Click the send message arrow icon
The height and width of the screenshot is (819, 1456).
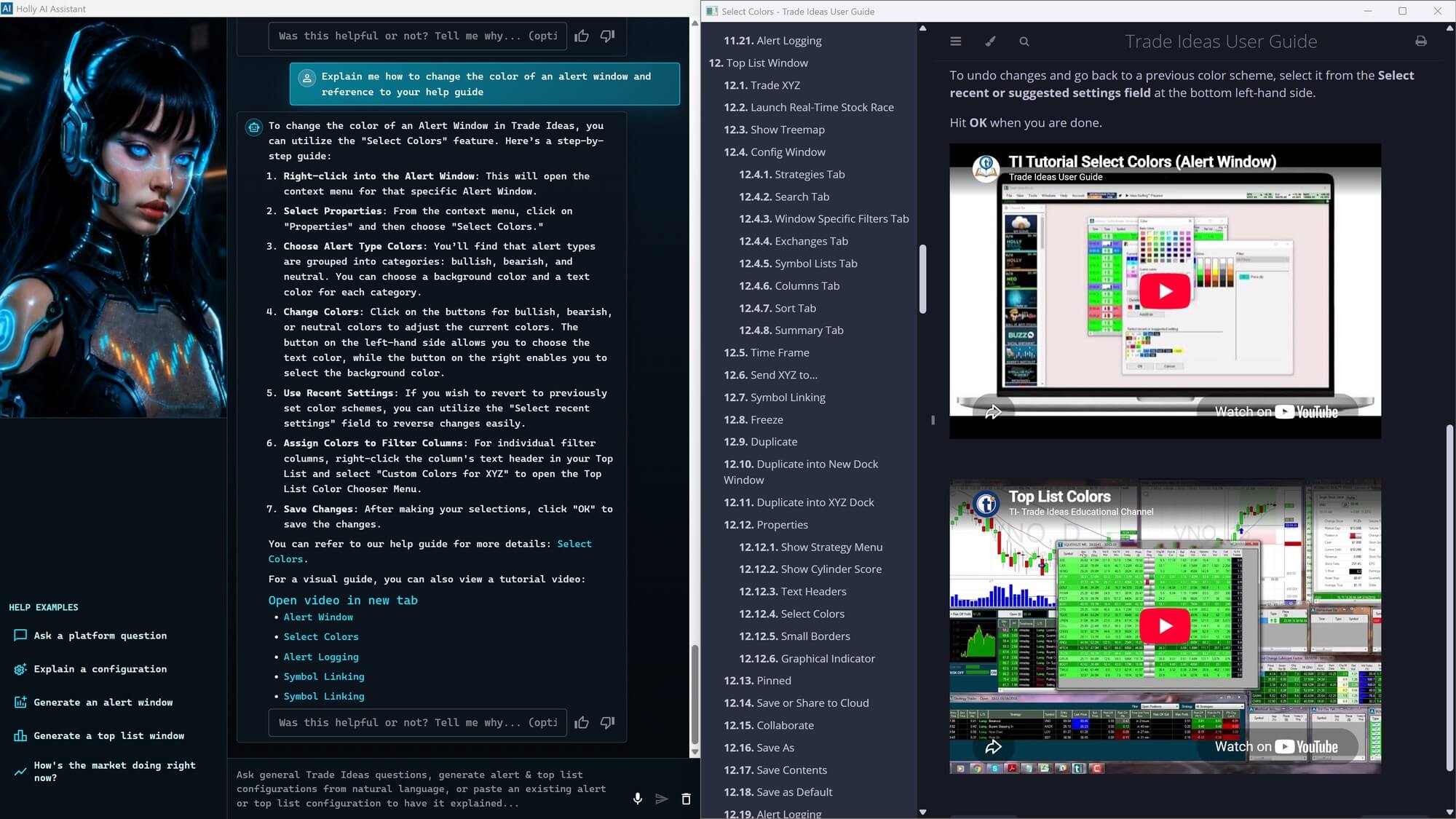tap(661, 799)
